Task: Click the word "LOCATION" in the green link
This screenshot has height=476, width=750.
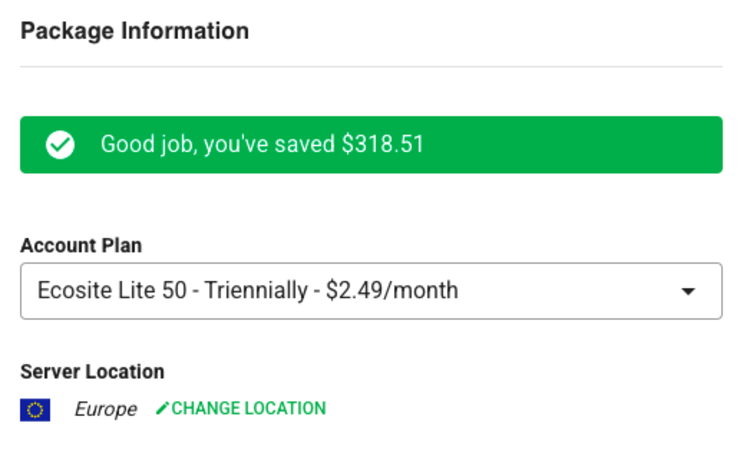Action: pyautogui.click(x=285, y=408)
